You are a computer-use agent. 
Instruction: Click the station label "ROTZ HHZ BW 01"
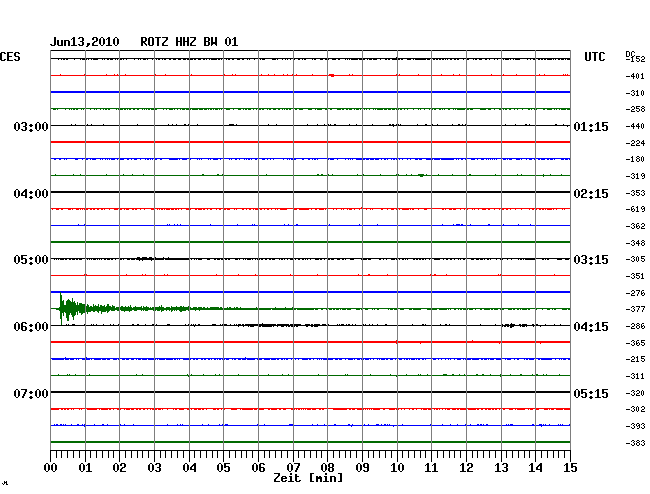point(189,42)
